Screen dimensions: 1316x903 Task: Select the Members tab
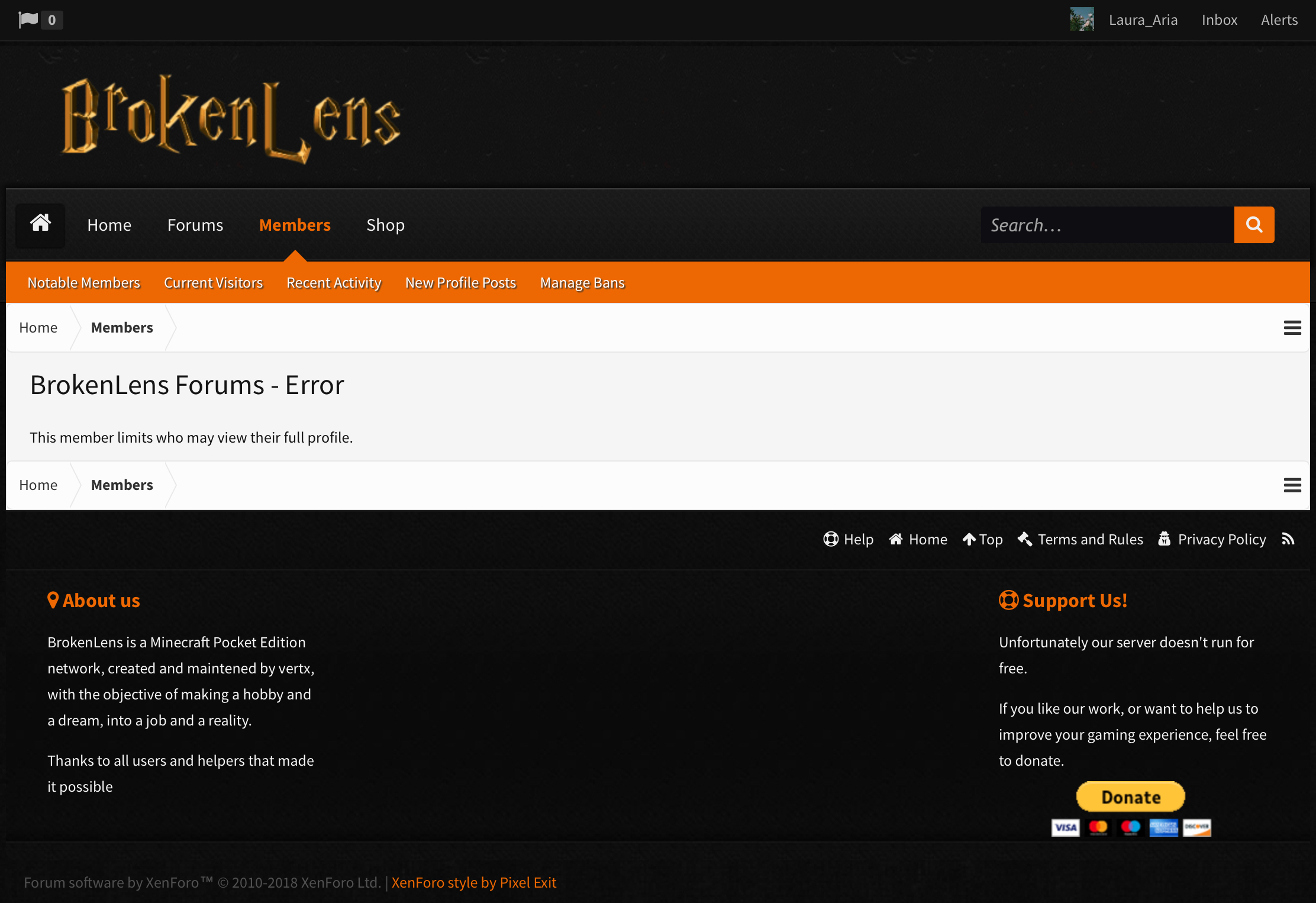pos(295,225)
